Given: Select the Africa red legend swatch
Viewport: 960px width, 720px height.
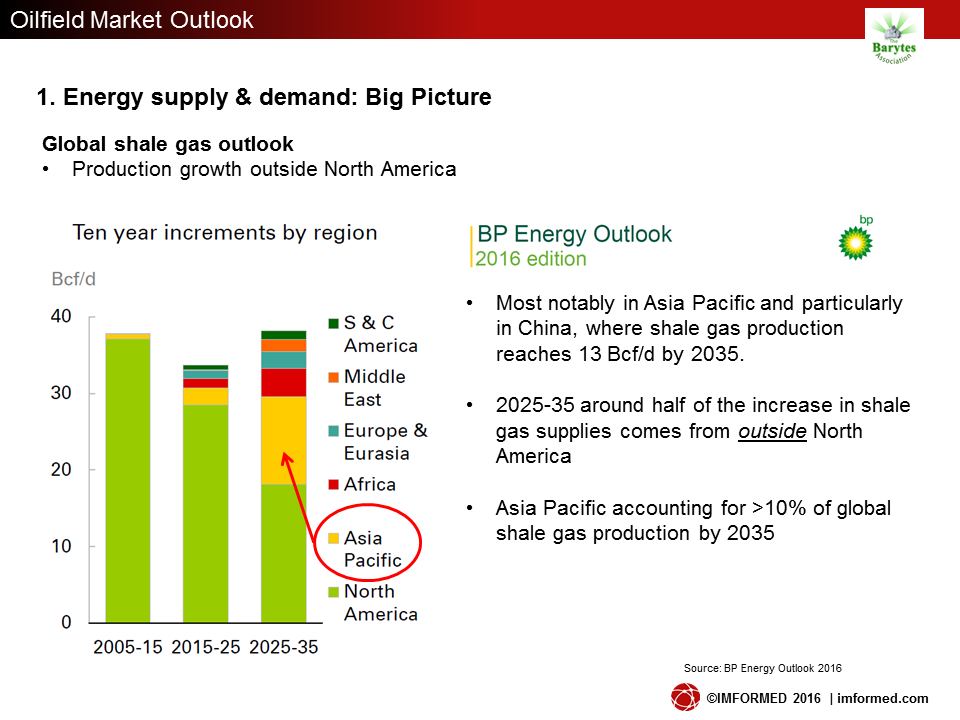Looking at the screenshot, I should coord(334,484).
